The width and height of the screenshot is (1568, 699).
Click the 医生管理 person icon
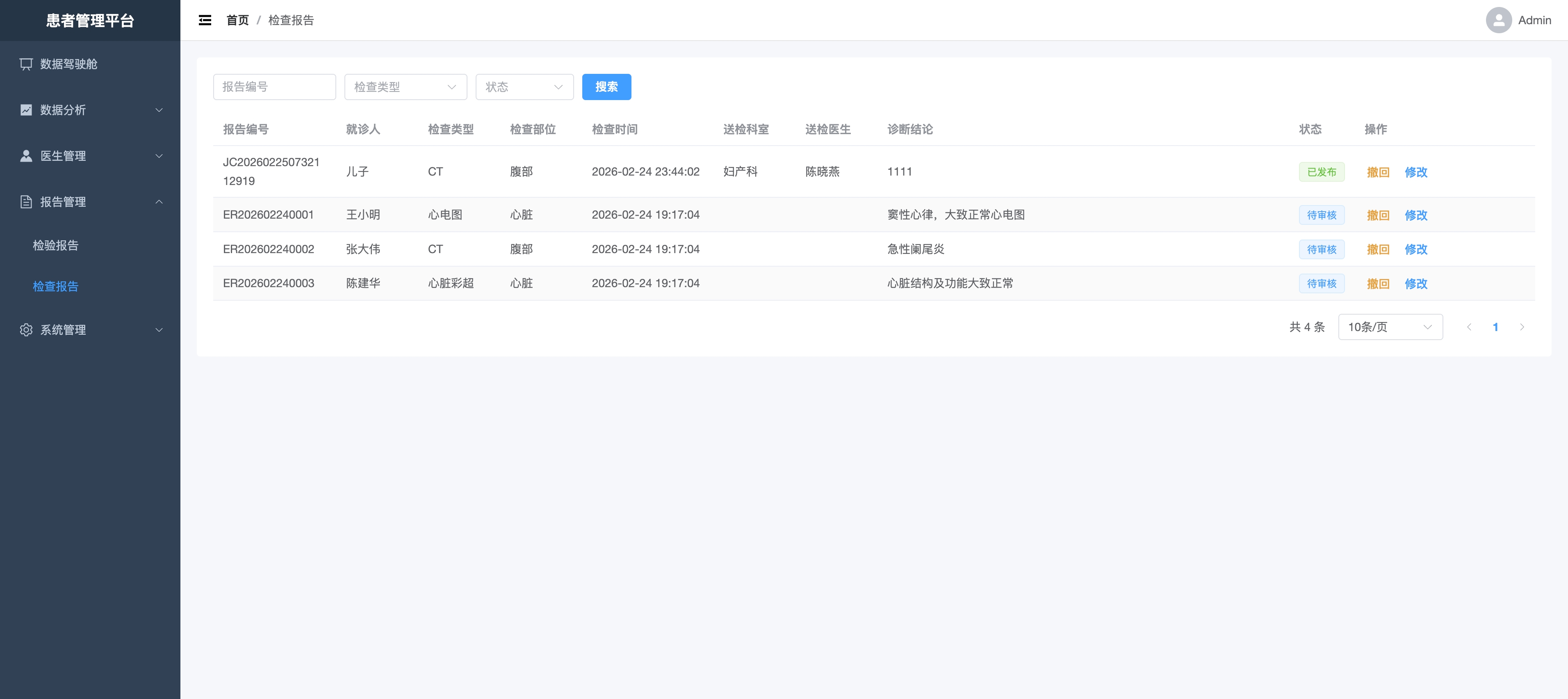pos(26,156)
